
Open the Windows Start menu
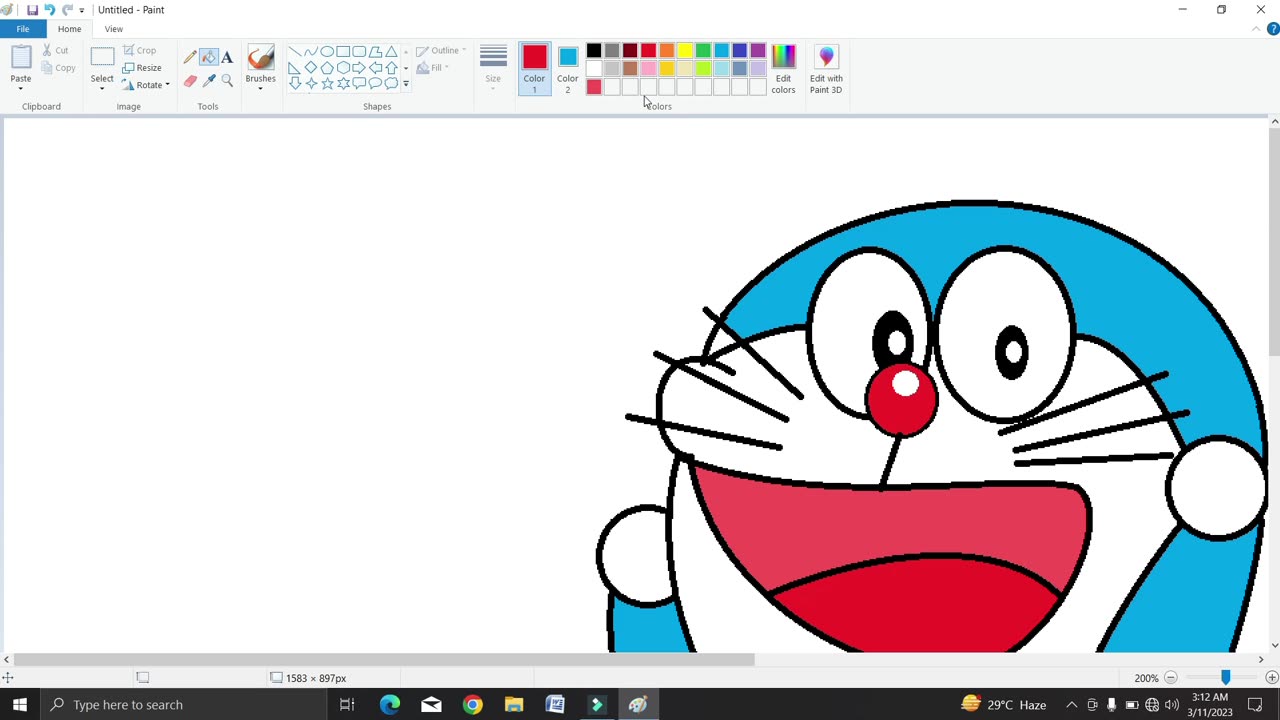[x=20, y=705]
